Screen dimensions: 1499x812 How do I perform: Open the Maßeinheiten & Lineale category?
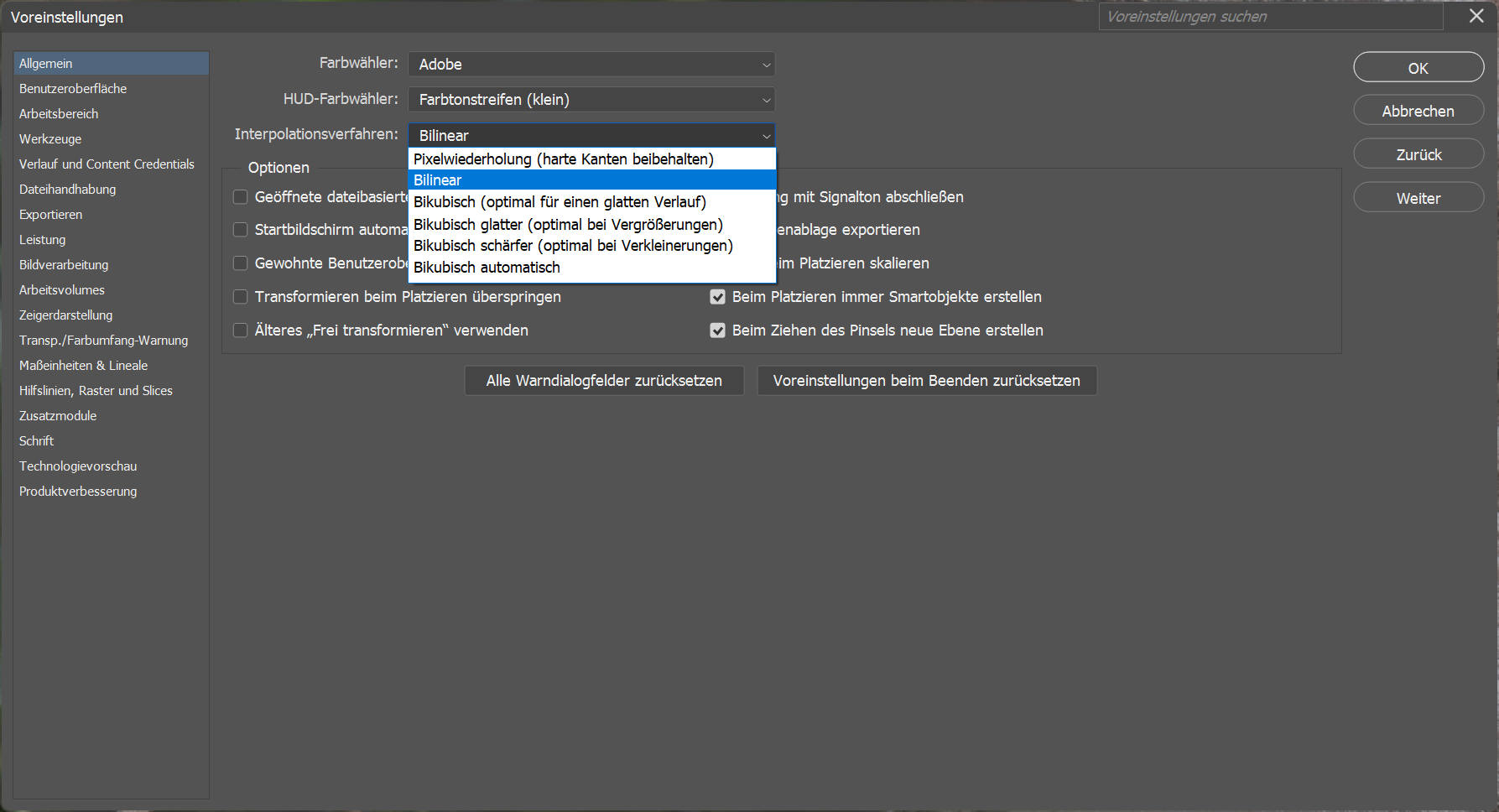pos(111,366)
